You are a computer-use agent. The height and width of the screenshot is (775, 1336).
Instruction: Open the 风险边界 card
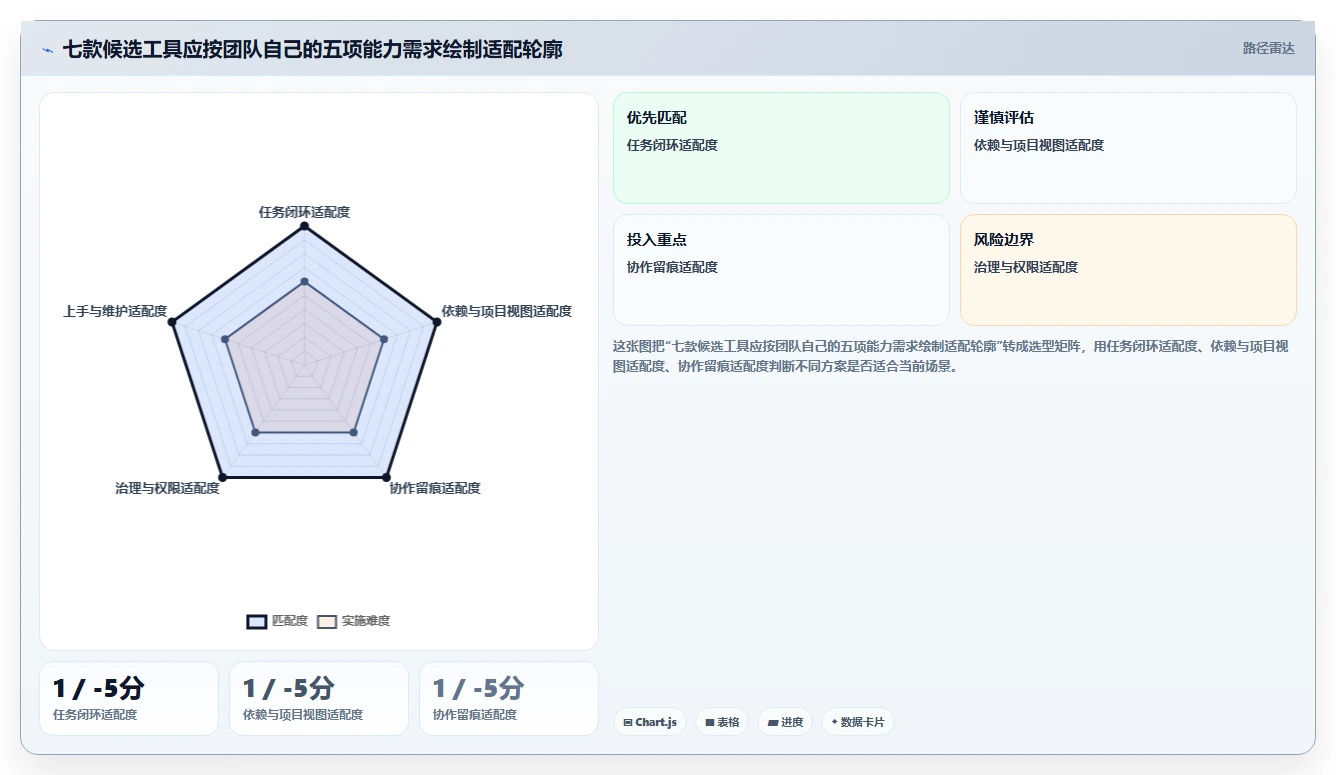[1128, 270]
